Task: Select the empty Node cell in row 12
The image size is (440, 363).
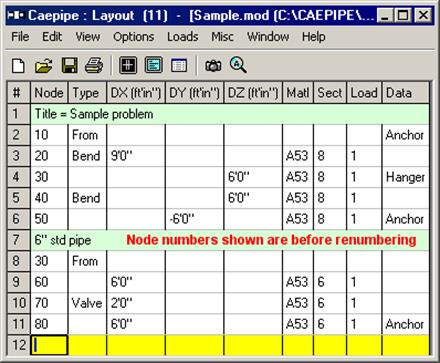Action: point(49,345)
